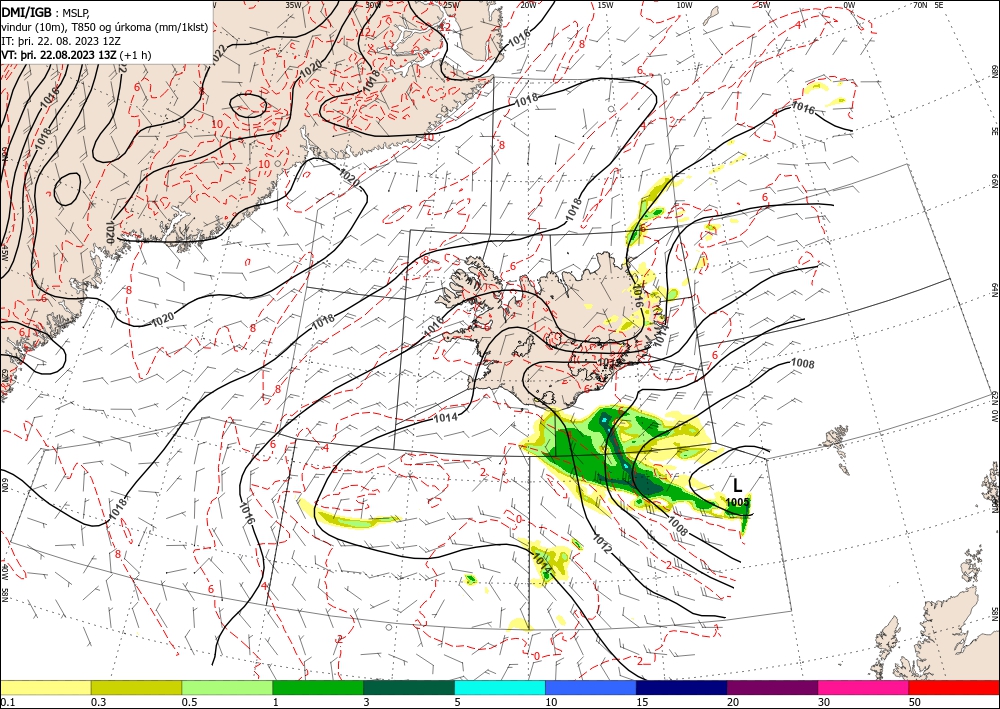The image size is (1000, 709).
Task: Click the 'vindur (10m), T850 og úrkoma' line
Action: click(103, 27)
